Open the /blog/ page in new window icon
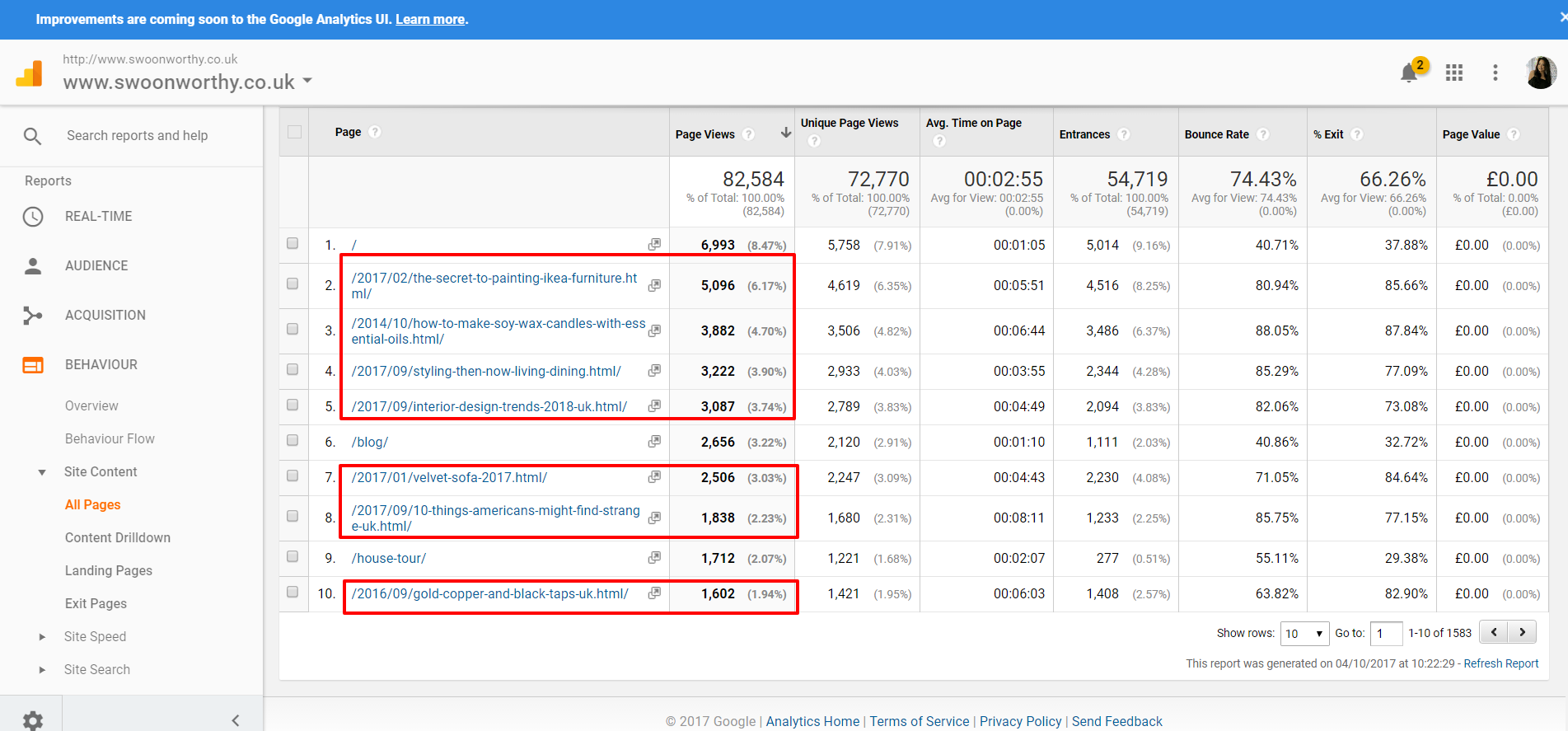Image resolution: width=1568 pixels, height=731 pixels. click(654, 442)
